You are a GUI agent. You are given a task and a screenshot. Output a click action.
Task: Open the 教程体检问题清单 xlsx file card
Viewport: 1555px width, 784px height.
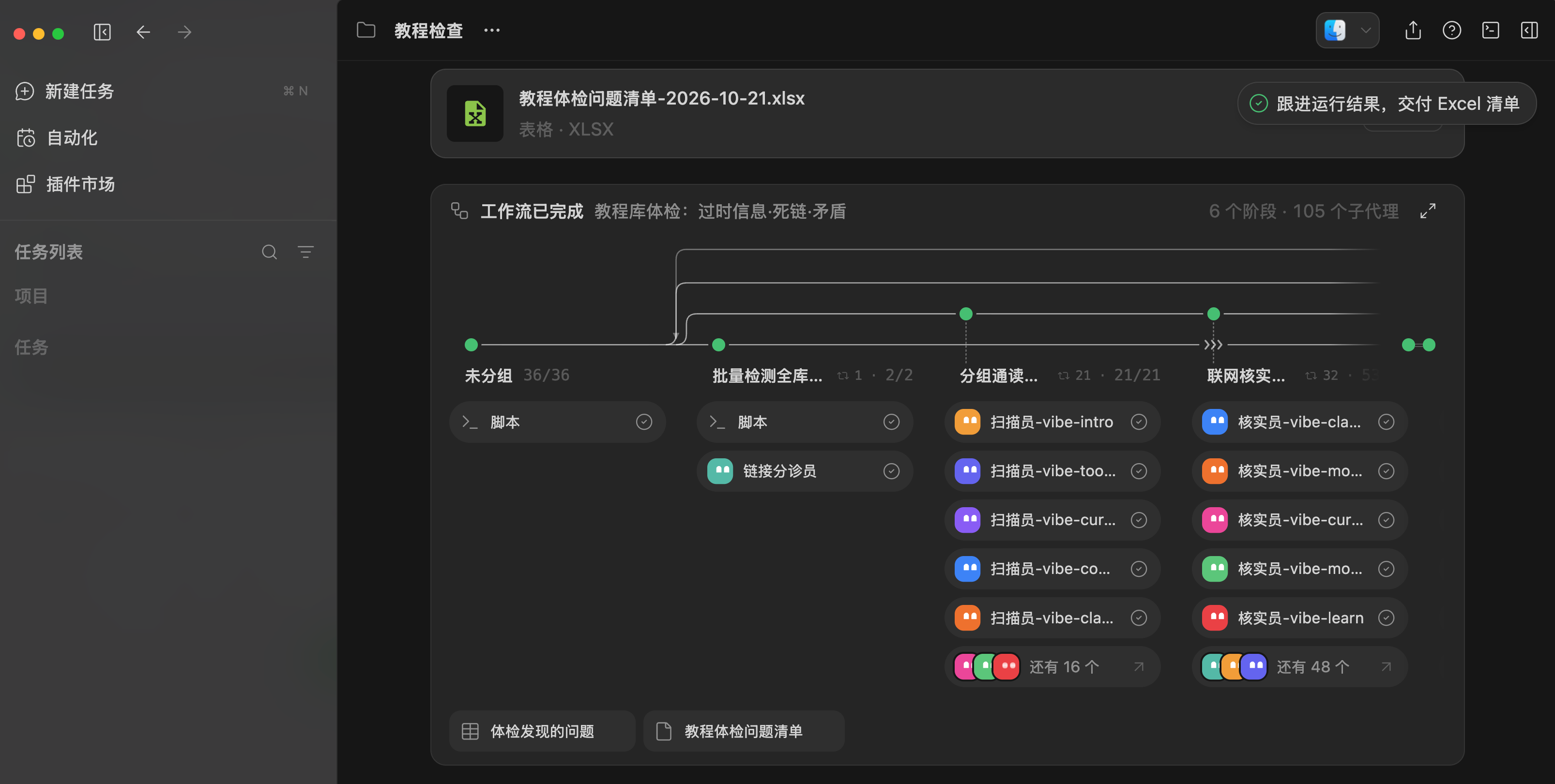point(947,113)
